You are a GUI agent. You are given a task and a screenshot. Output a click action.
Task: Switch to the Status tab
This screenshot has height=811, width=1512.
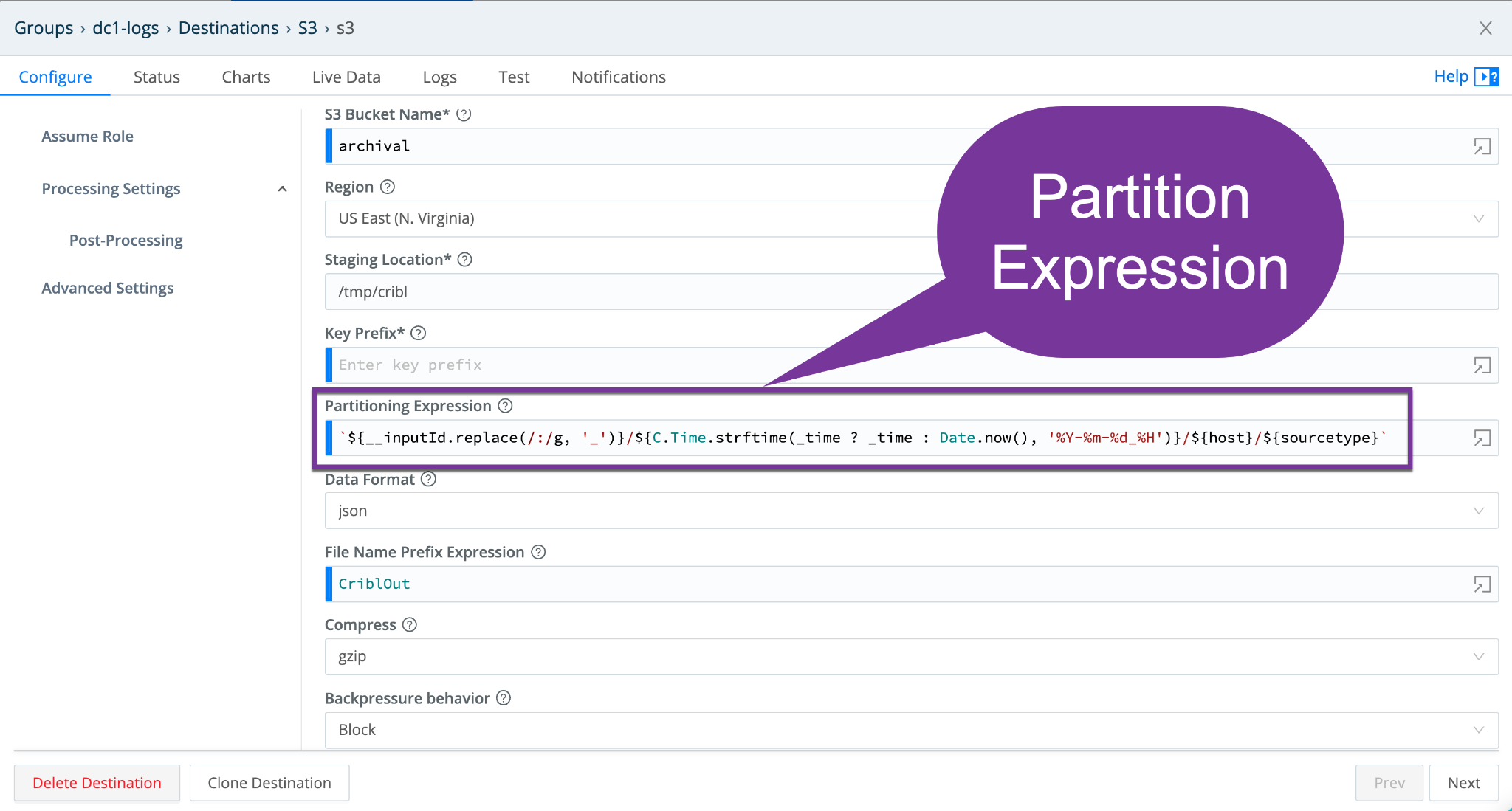156,77
